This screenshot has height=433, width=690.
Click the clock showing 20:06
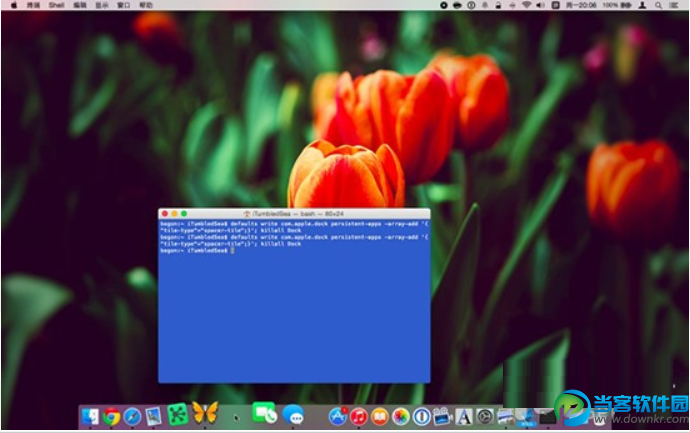(x=581, y=5)
